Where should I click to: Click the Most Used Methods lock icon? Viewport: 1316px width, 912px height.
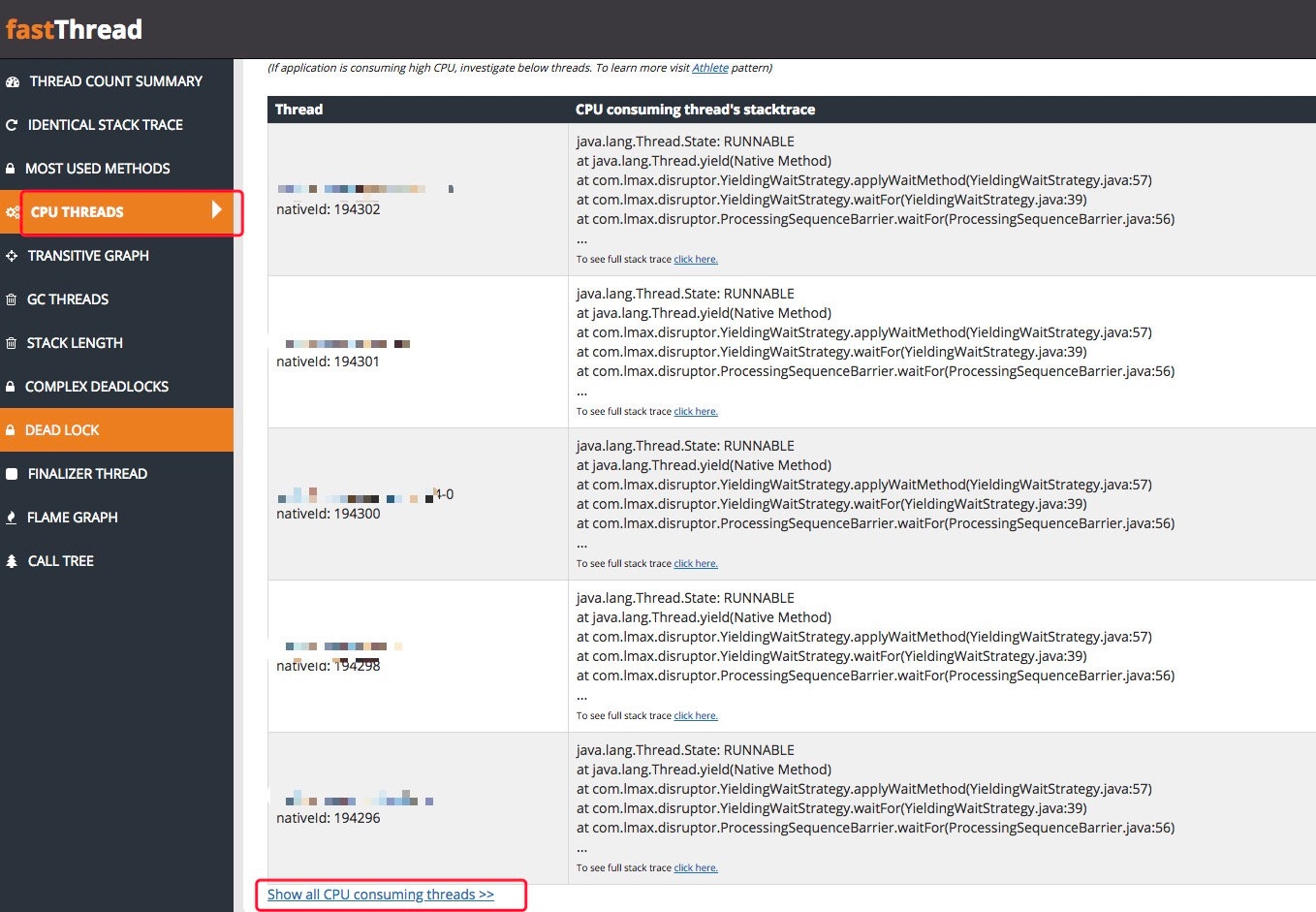tap(11, 169)
